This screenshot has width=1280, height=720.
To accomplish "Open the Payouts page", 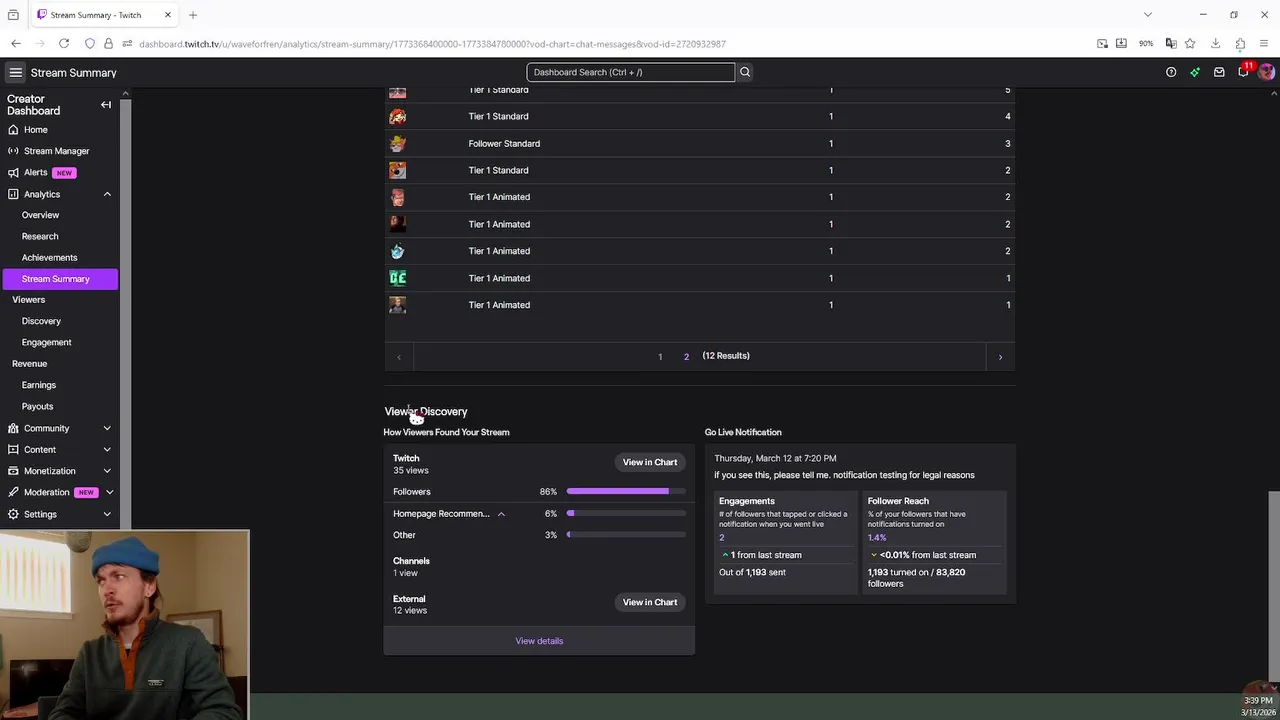I will 37,406.
